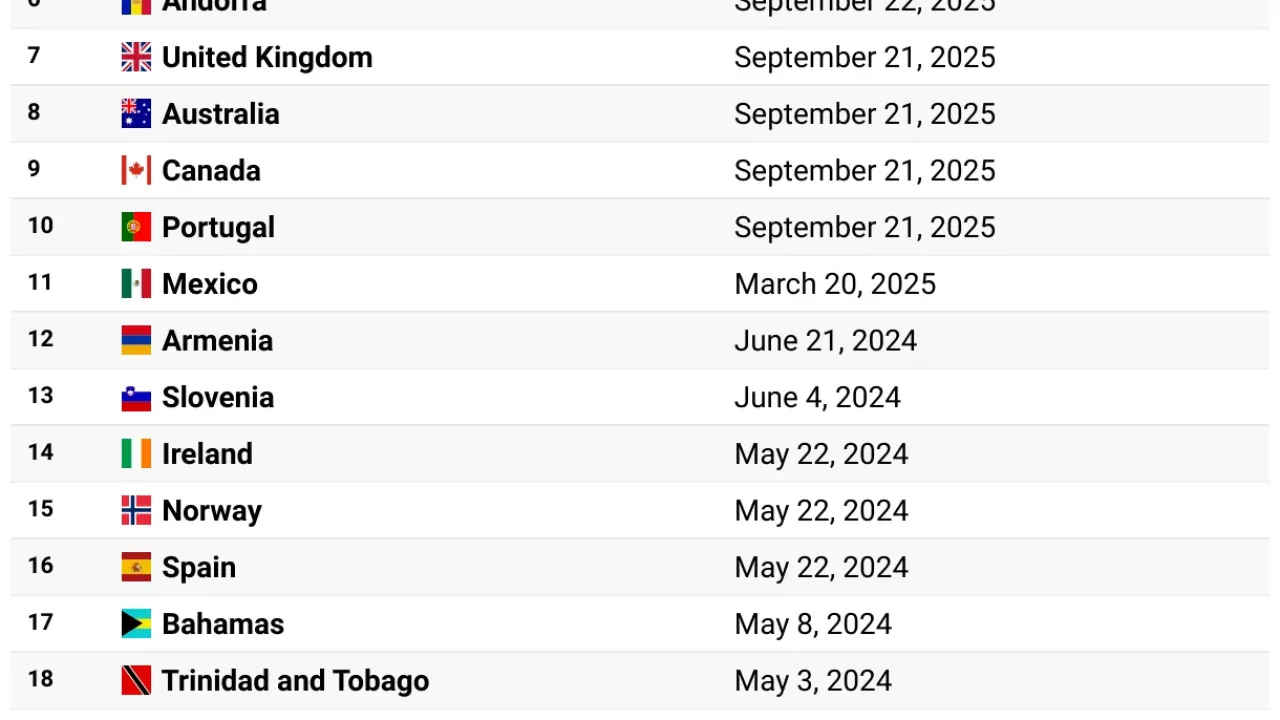The height and width of the screenshot is (720, 1280).
Task: Select the Ireland flag icon
Action: pyautogui.click(x=136, y=454)
